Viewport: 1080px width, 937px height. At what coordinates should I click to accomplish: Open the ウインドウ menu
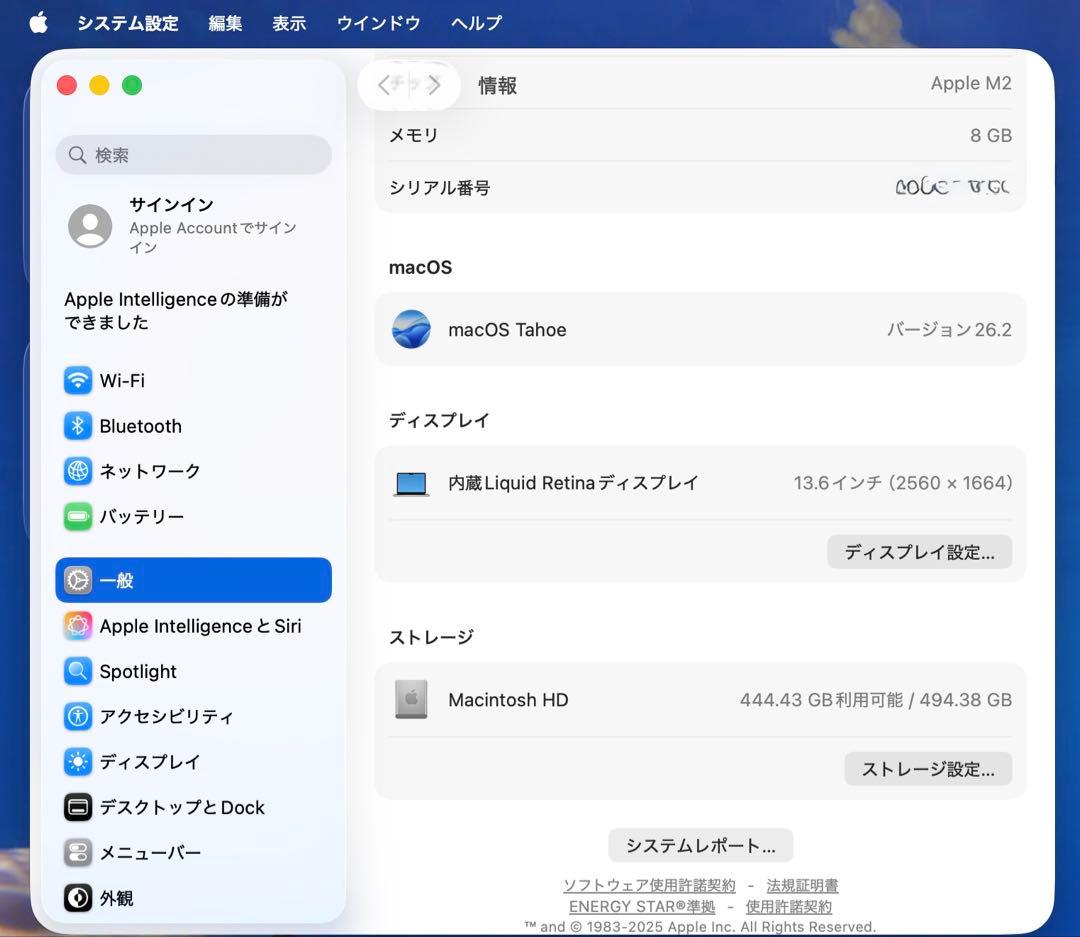pos(378,22)
